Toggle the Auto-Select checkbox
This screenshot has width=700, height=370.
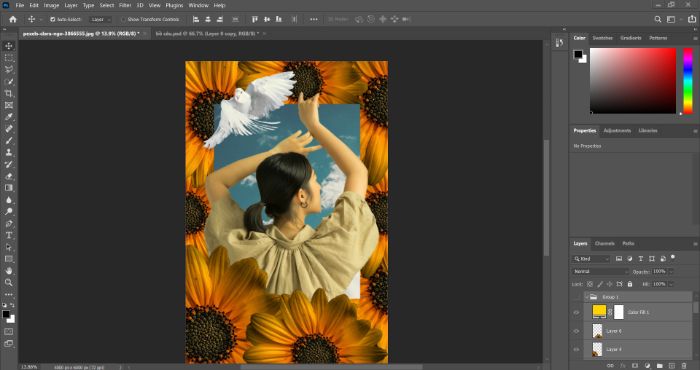click(53, 20)
